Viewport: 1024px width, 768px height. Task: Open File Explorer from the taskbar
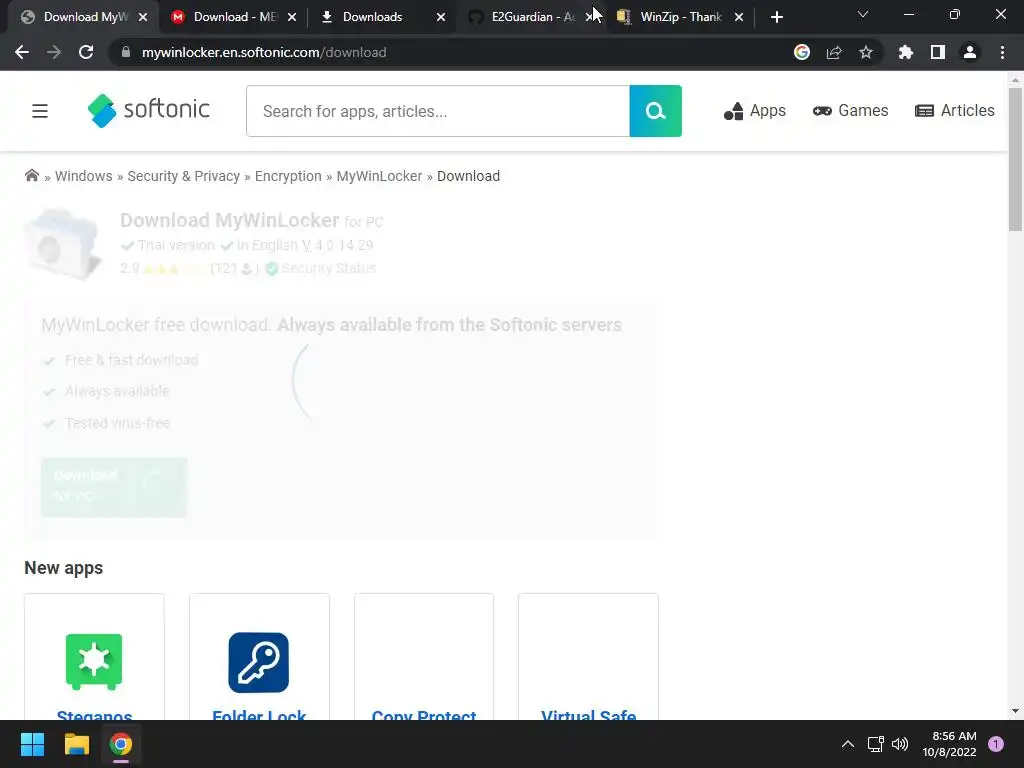pos(76,744)
